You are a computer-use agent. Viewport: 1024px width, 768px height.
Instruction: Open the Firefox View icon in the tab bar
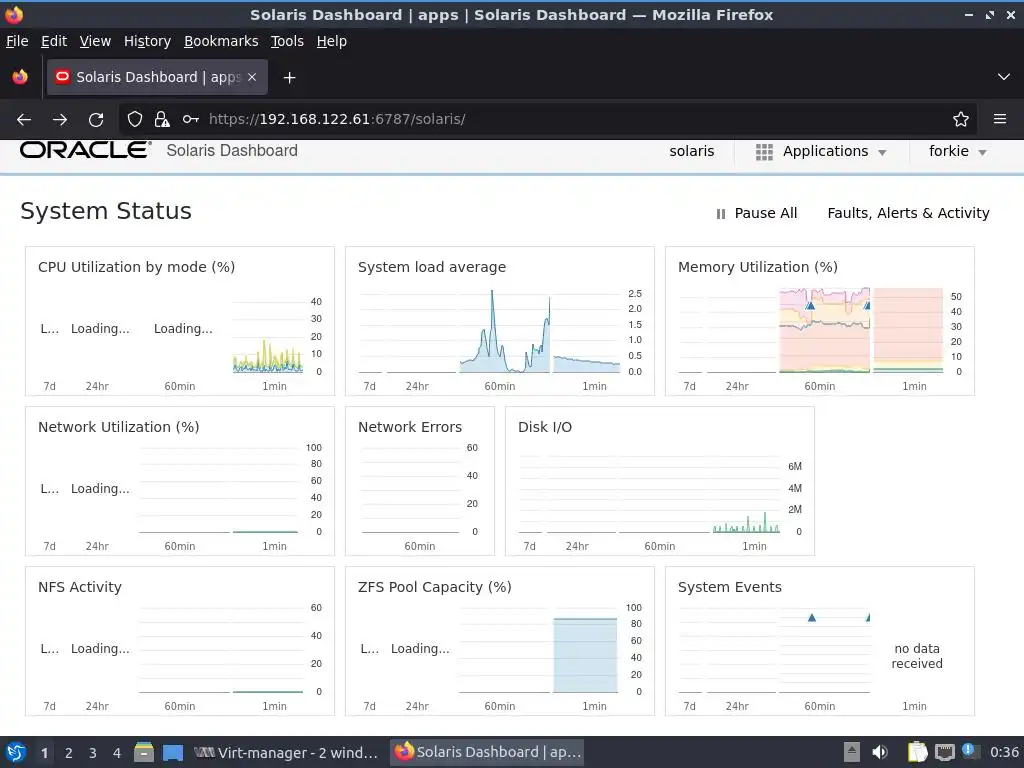(x=20, y=77)
